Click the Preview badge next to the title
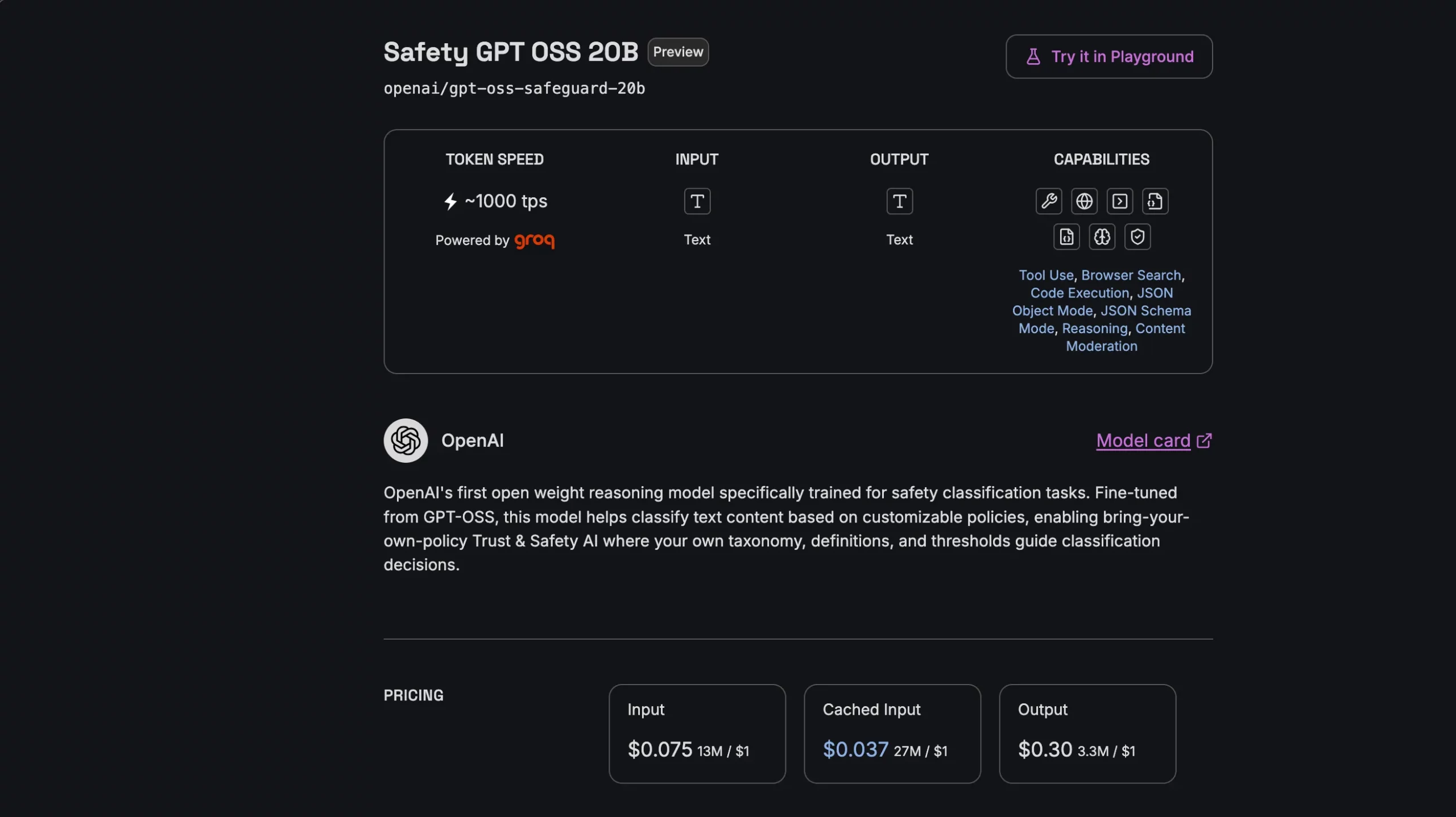The width and height of the screenshot is (1456, 817). click(677, 52)
